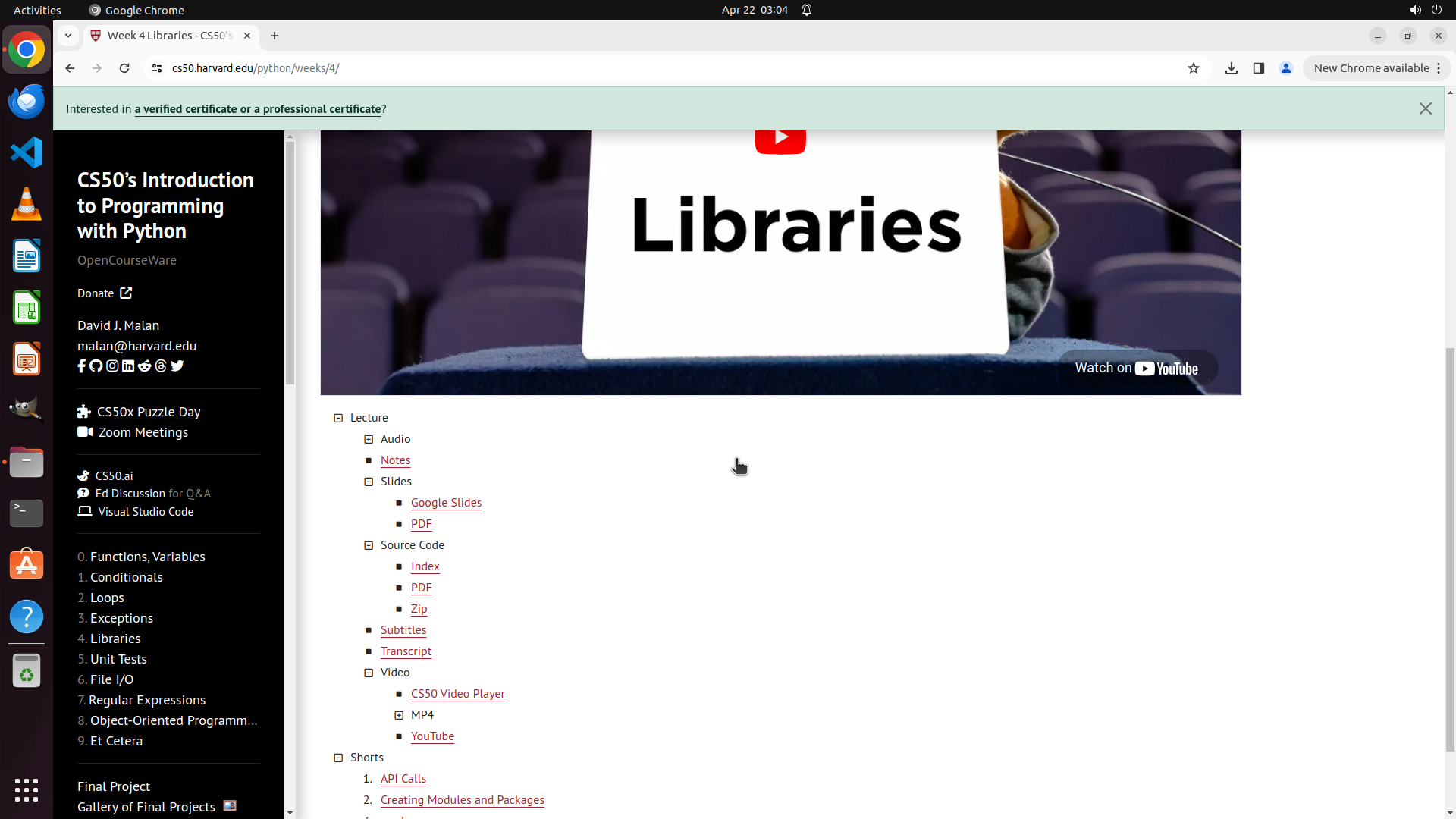Bookmark this page with star icon
The image size is (1456, 819).
(1194, 68)
